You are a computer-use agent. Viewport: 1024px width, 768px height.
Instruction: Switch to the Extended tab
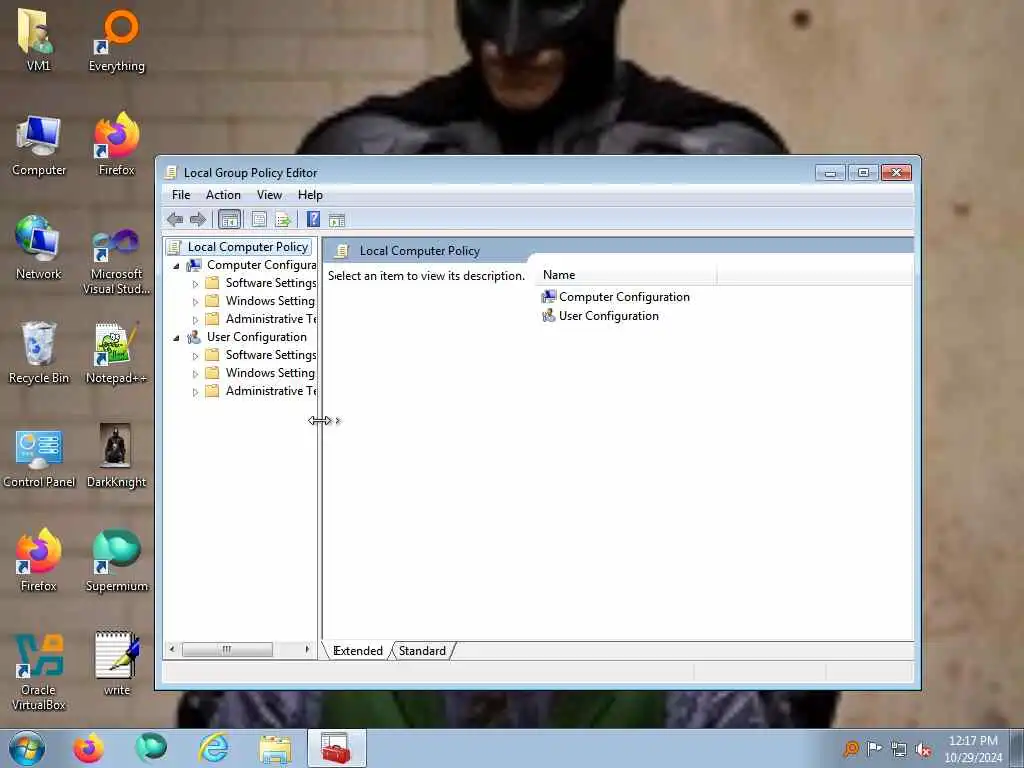tap(358, 650)
